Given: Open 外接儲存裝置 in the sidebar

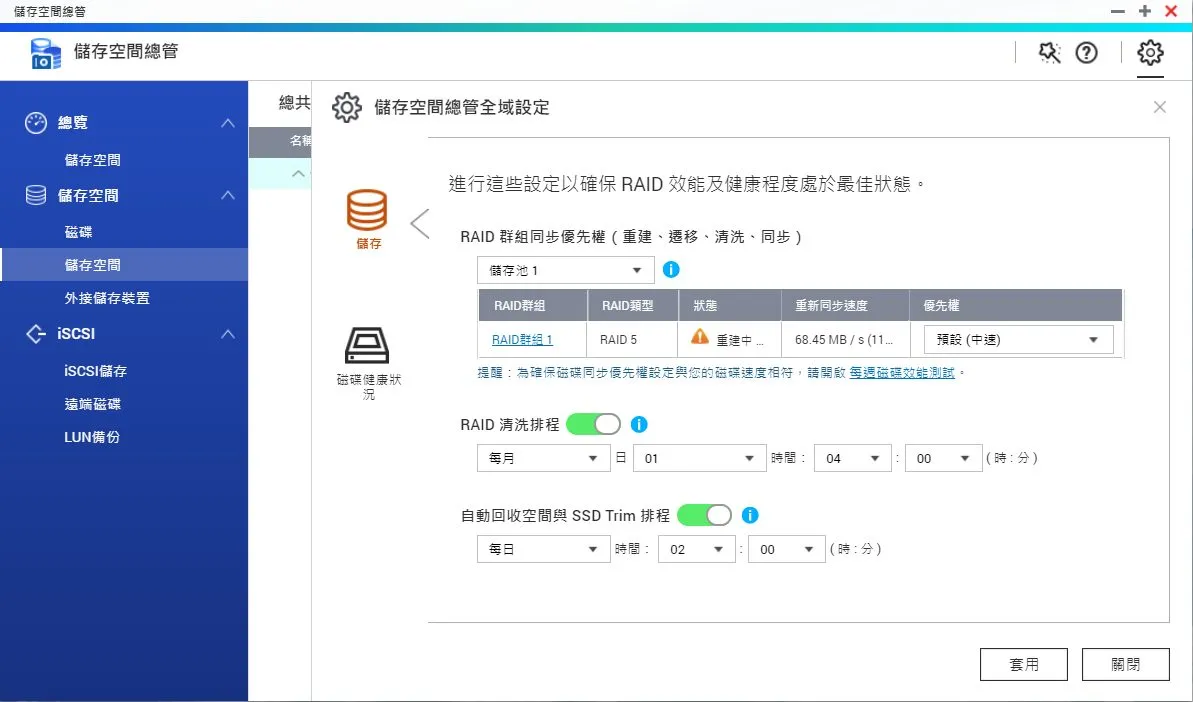Looking at the screenshot, I should click(107, 298).
